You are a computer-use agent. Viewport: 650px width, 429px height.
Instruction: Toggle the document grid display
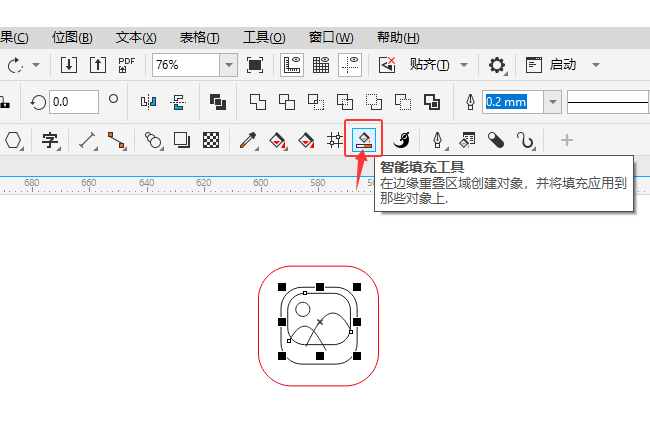321,65
